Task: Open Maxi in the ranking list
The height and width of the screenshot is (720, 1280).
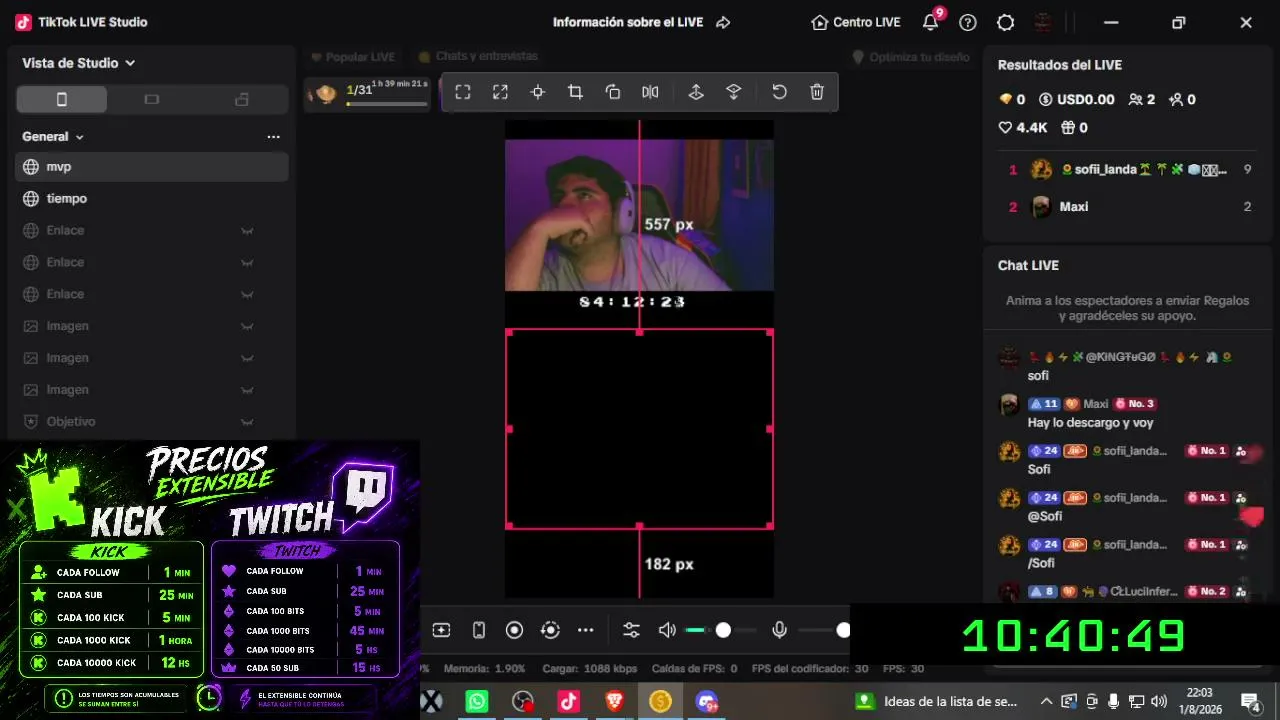Action: point(1128,207)
